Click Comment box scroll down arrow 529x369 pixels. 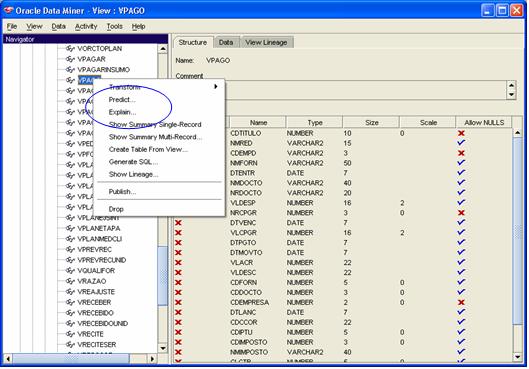pos(511,95)
